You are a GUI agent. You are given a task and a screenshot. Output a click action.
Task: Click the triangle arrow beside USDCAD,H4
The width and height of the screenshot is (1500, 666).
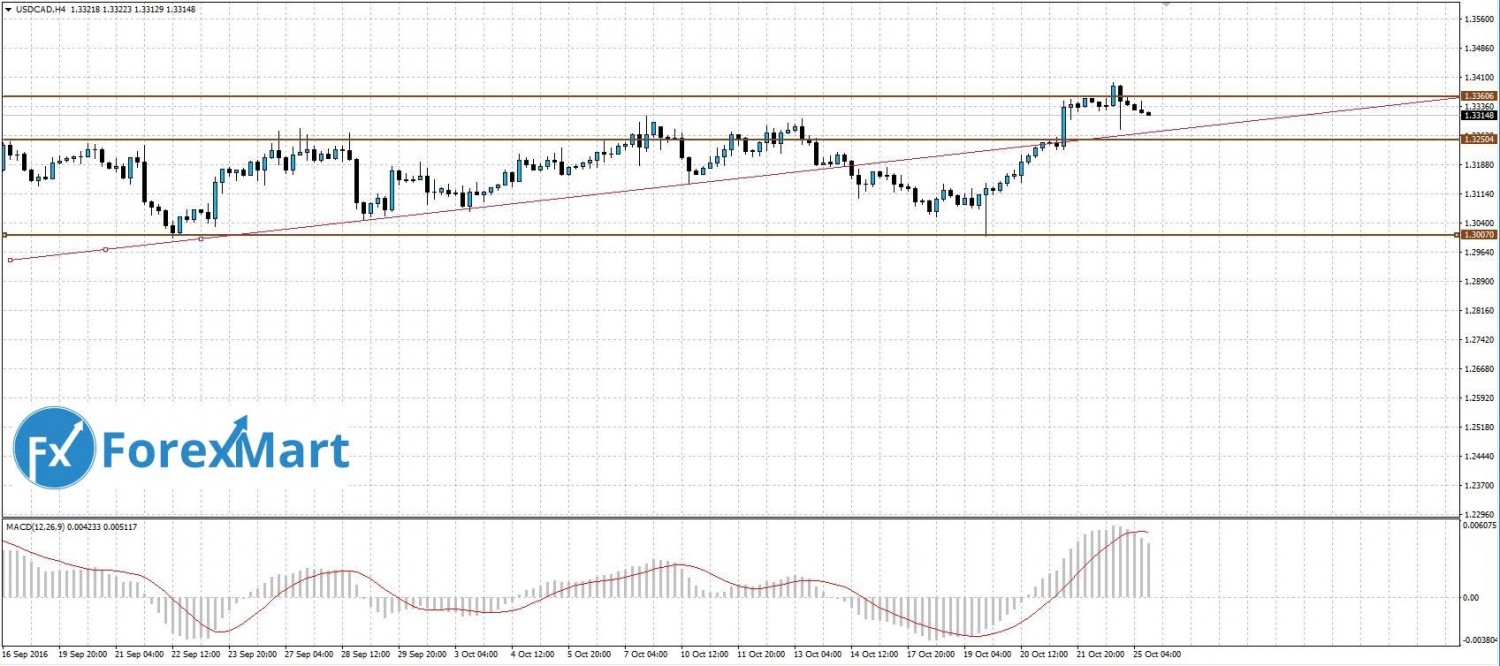pyautogui.click(x=8, y=10)
